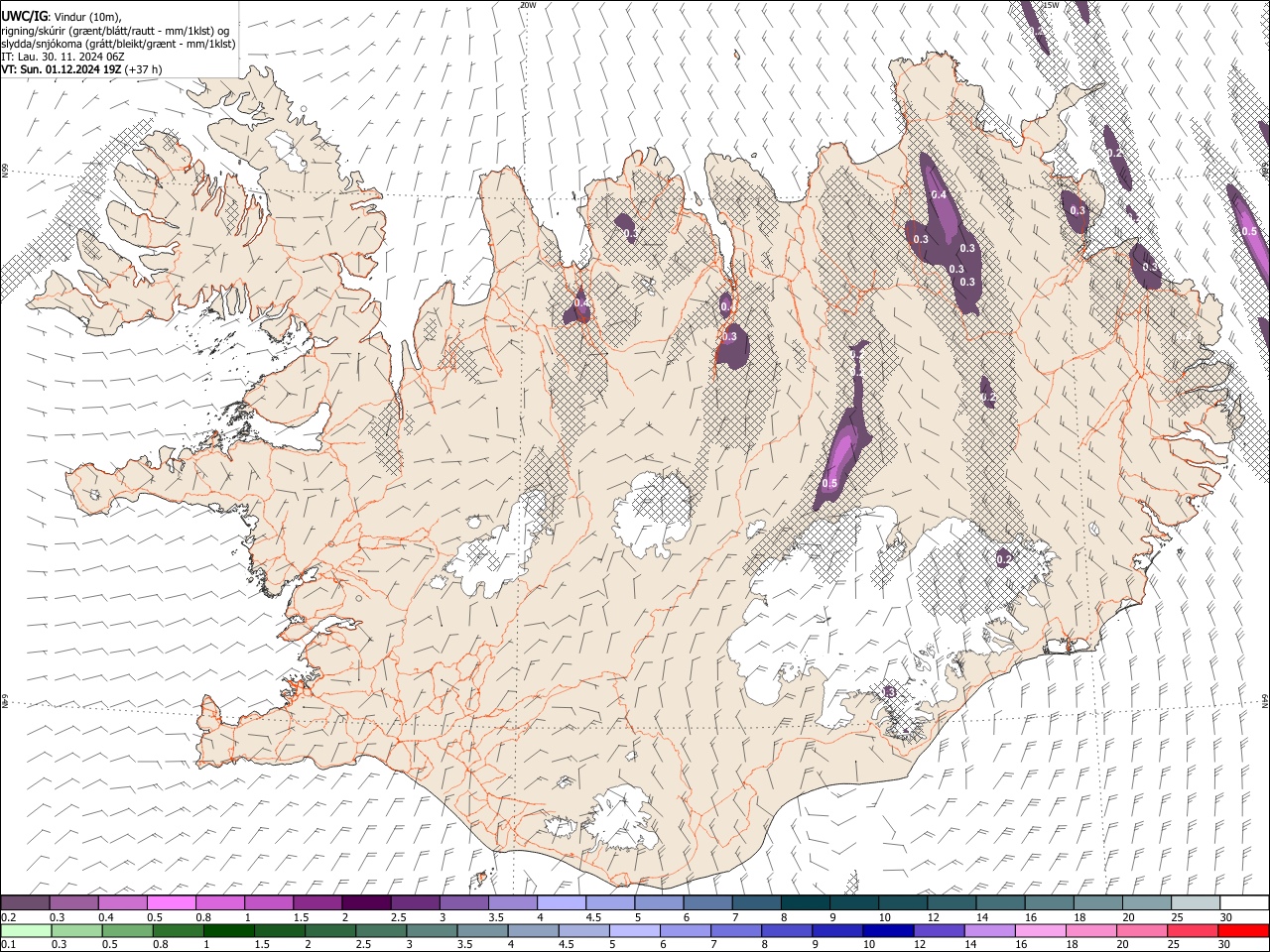Click the valid time line 'VT: Sun. 01.12.2024 19Z'

click(63, 69)
